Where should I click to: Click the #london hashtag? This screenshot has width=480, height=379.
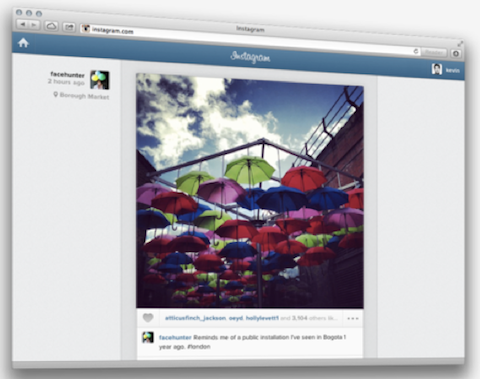click(x=199, y=347)
